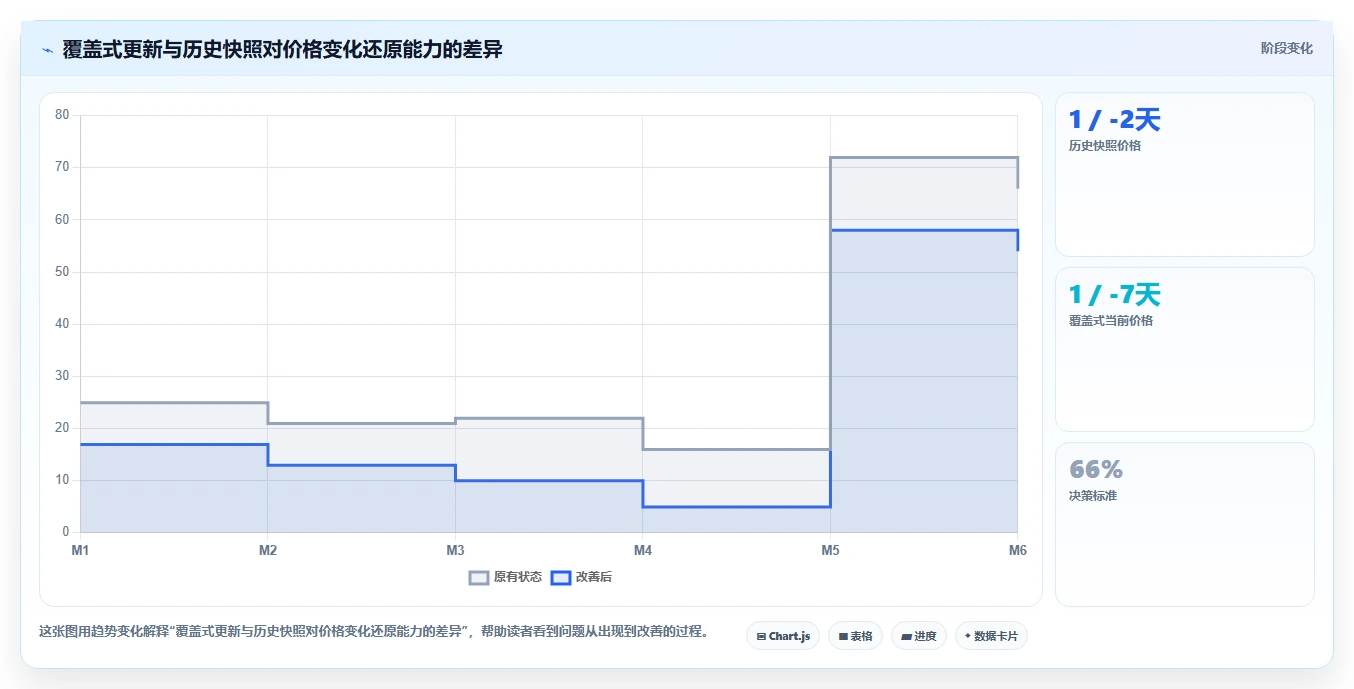Viewport: 1354px width, 689px height.
Task: Click the M4 x-axis label
Action: (643, 550)
